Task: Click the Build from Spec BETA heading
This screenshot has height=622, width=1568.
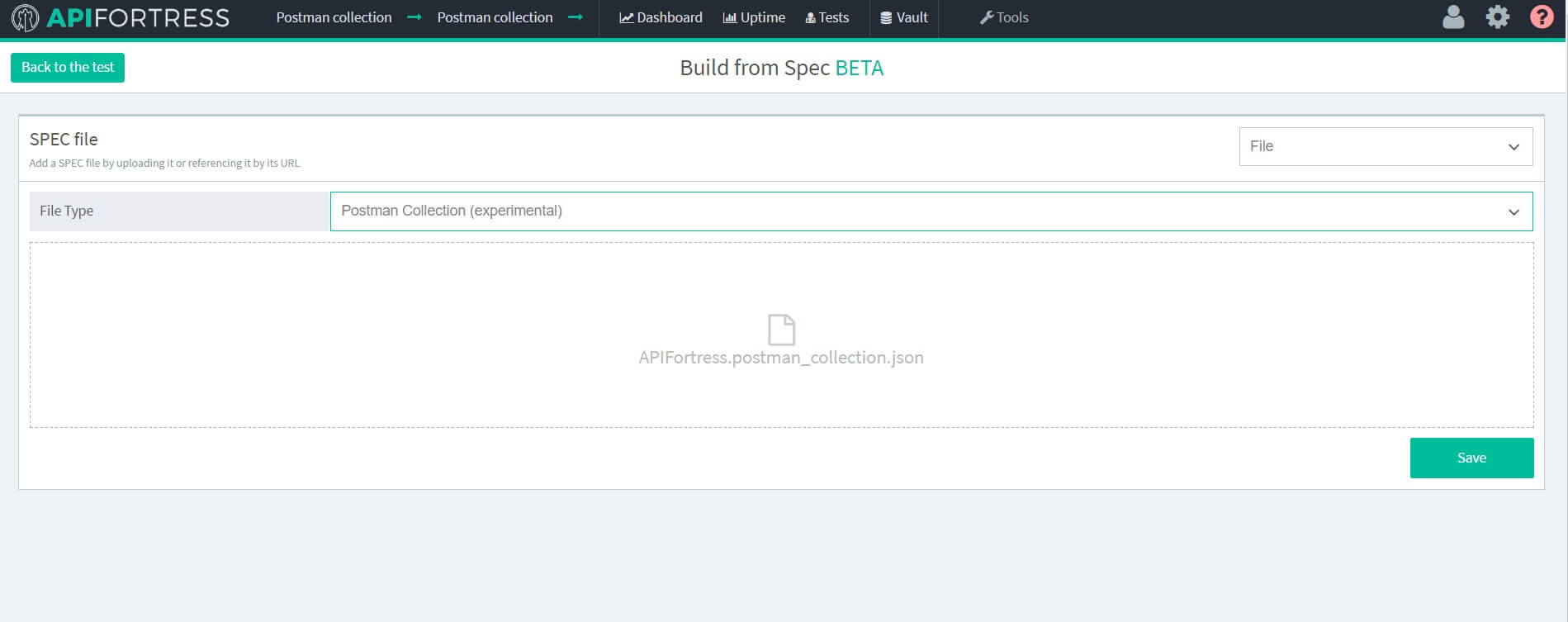Action: [781, 68]
